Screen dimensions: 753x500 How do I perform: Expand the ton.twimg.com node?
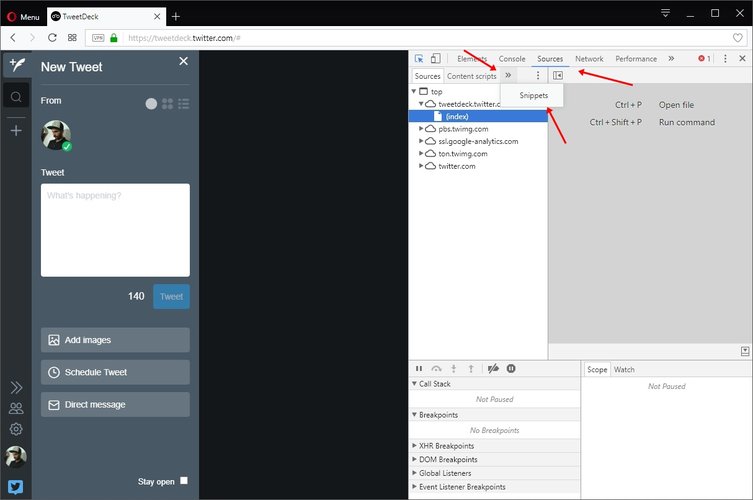[421, 154]
